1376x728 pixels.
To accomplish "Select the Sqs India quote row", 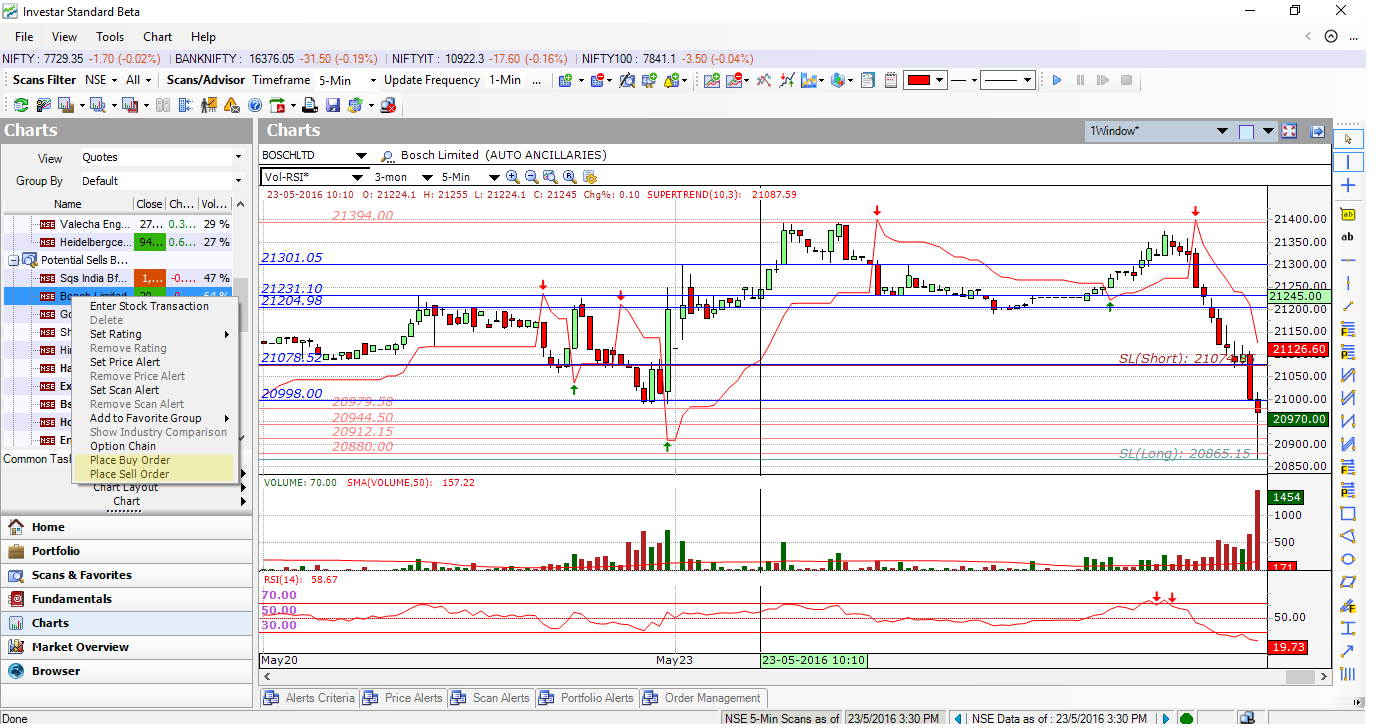I will (x=118, y=278).
